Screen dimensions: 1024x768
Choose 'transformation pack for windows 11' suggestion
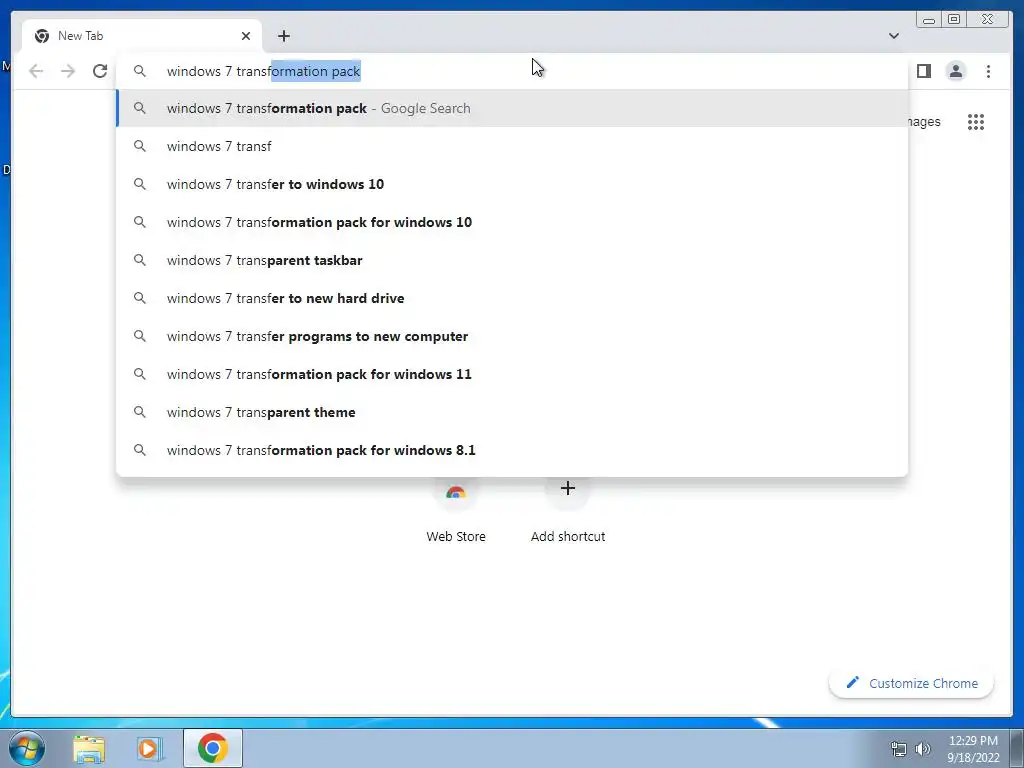(513, 374)
